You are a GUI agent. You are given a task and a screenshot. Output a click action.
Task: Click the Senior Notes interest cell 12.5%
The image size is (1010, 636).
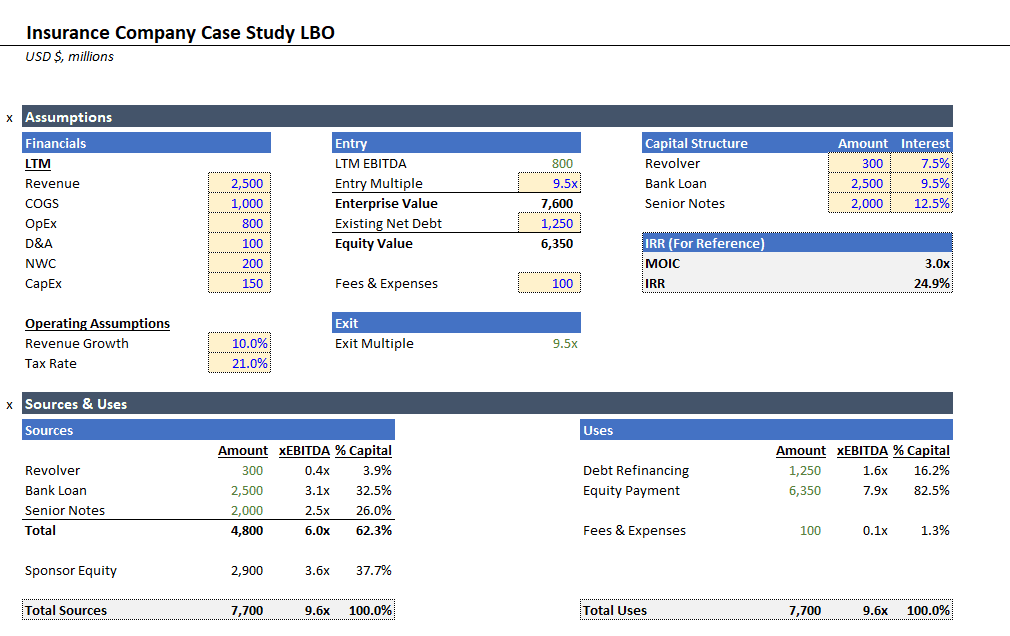point(921,204)
